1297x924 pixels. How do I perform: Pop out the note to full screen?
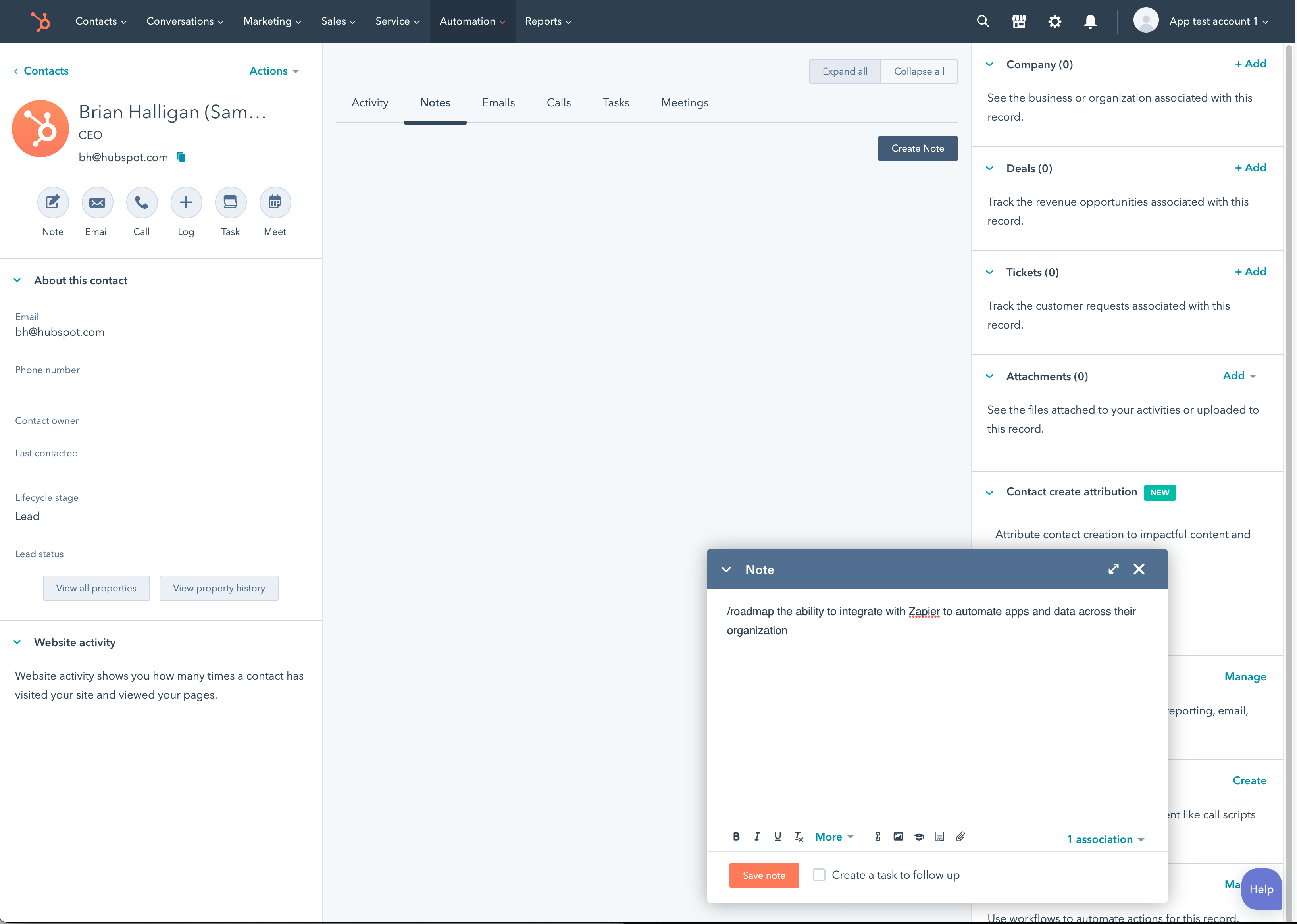coord(1113,569)
